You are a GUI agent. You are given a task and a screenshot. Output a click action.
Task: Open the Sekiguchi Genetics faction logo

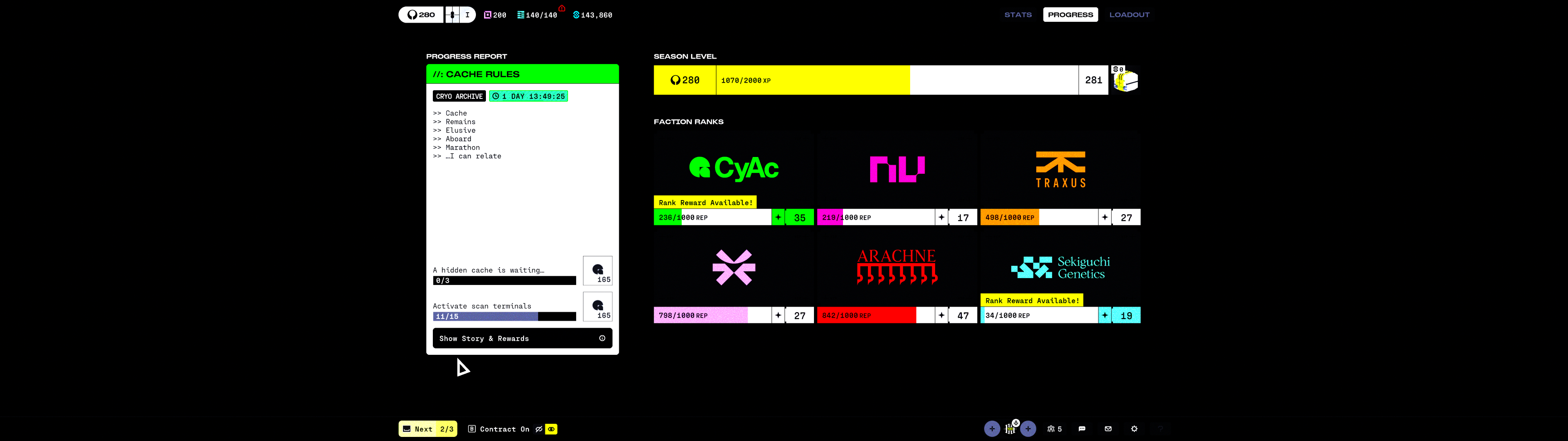pos(1060,267)
